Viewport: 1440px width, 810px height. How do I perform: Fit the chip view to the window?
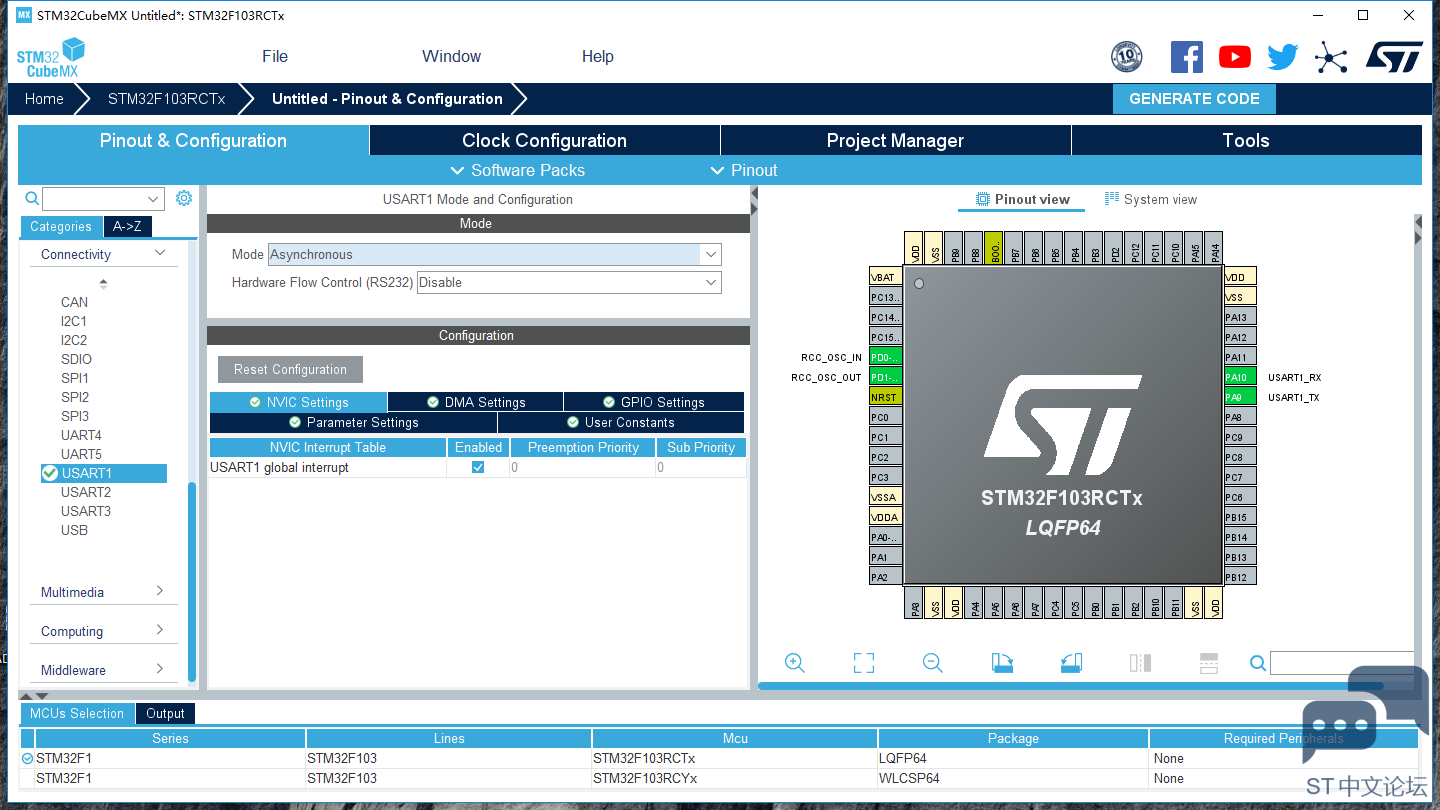864,663
